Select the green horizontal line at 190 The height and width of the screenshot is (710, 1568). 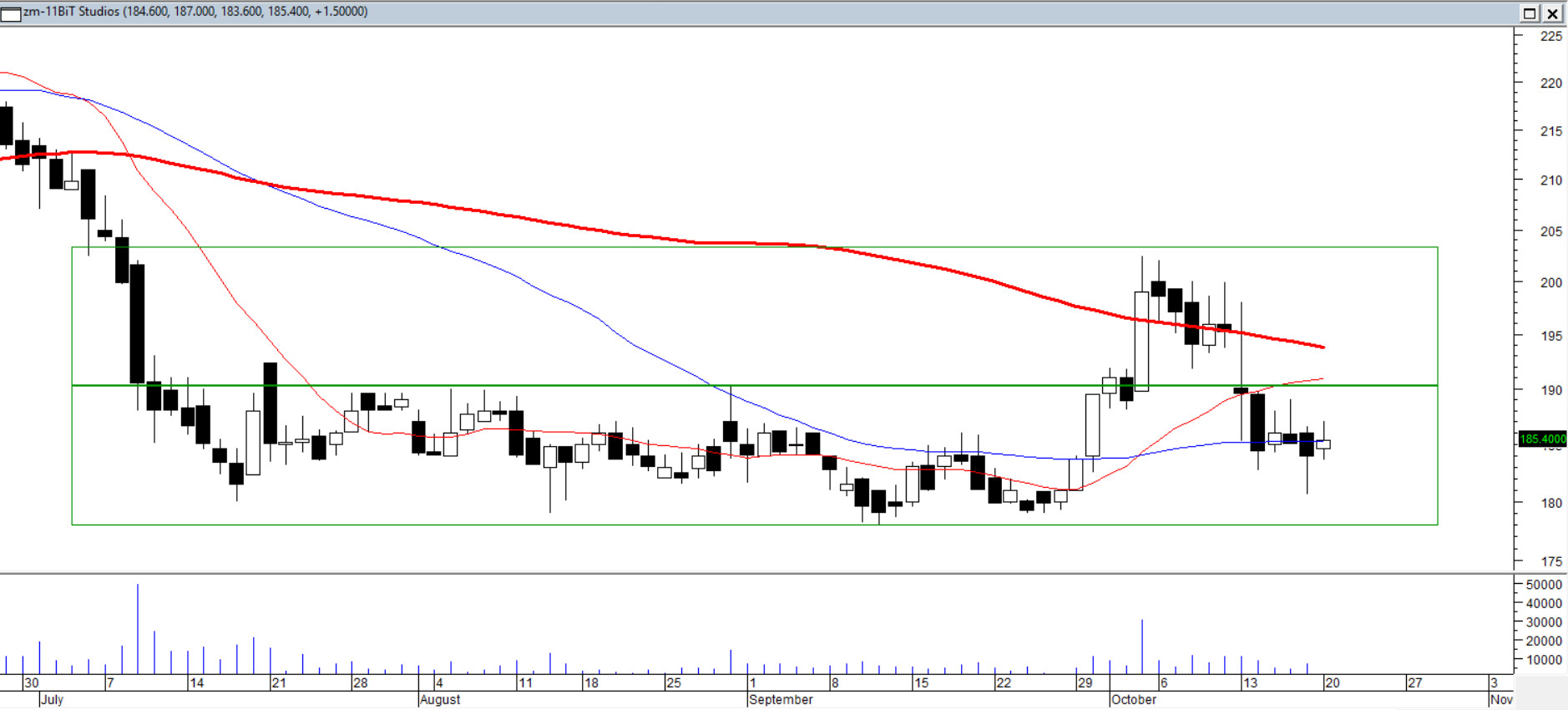click(x=835, y=385)
